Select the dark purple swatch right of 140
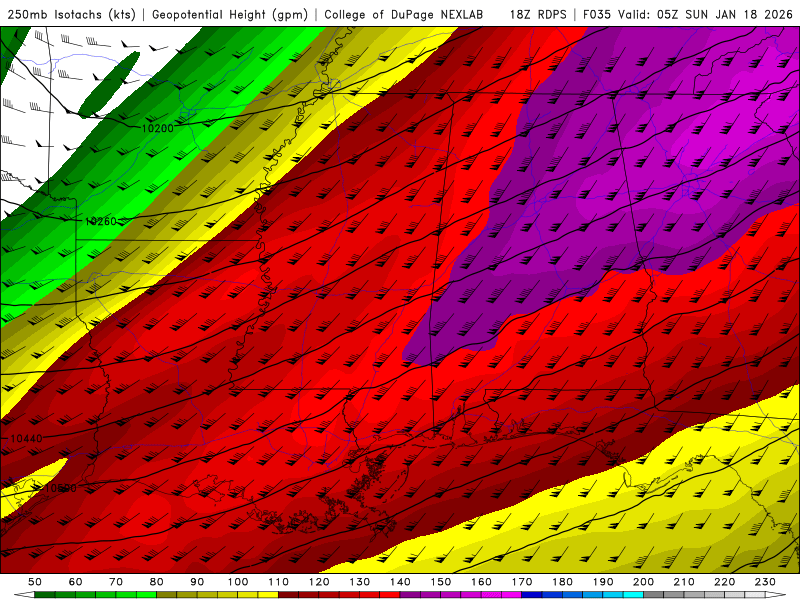This screenshot has width=800, height=600. pos(410,595)
